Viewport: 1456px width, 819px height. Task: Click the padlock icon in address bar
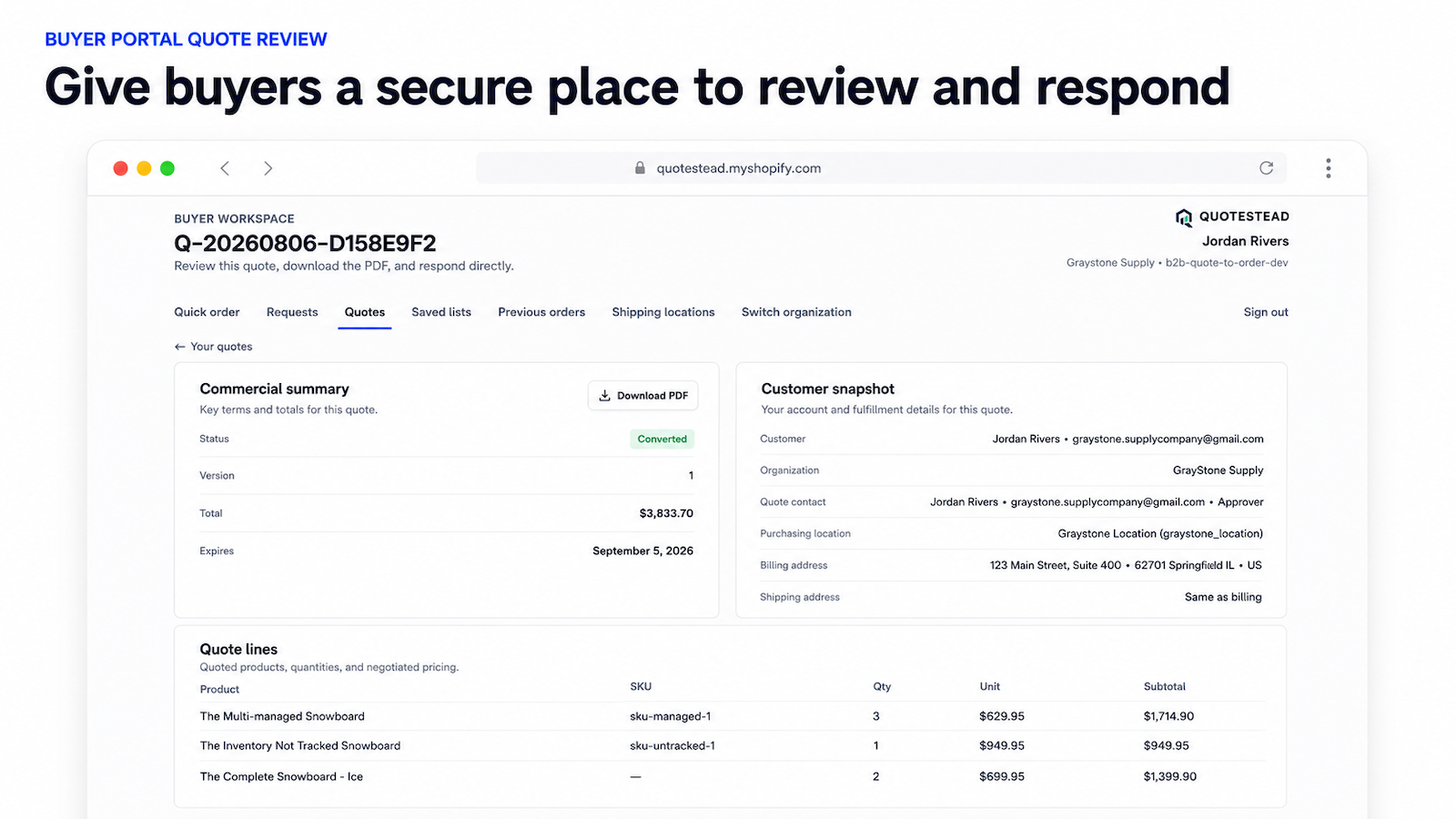(x=640, y=168)
